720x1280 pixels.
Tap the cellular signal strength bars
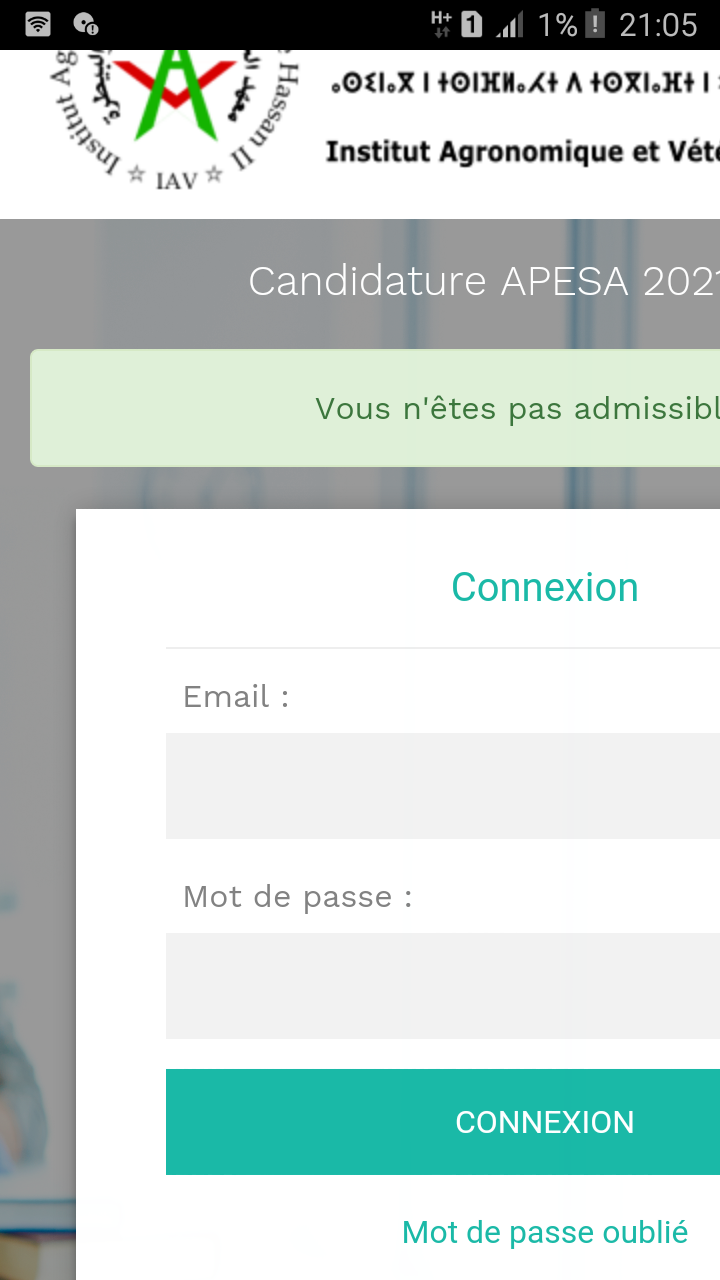tap(510, 24)
